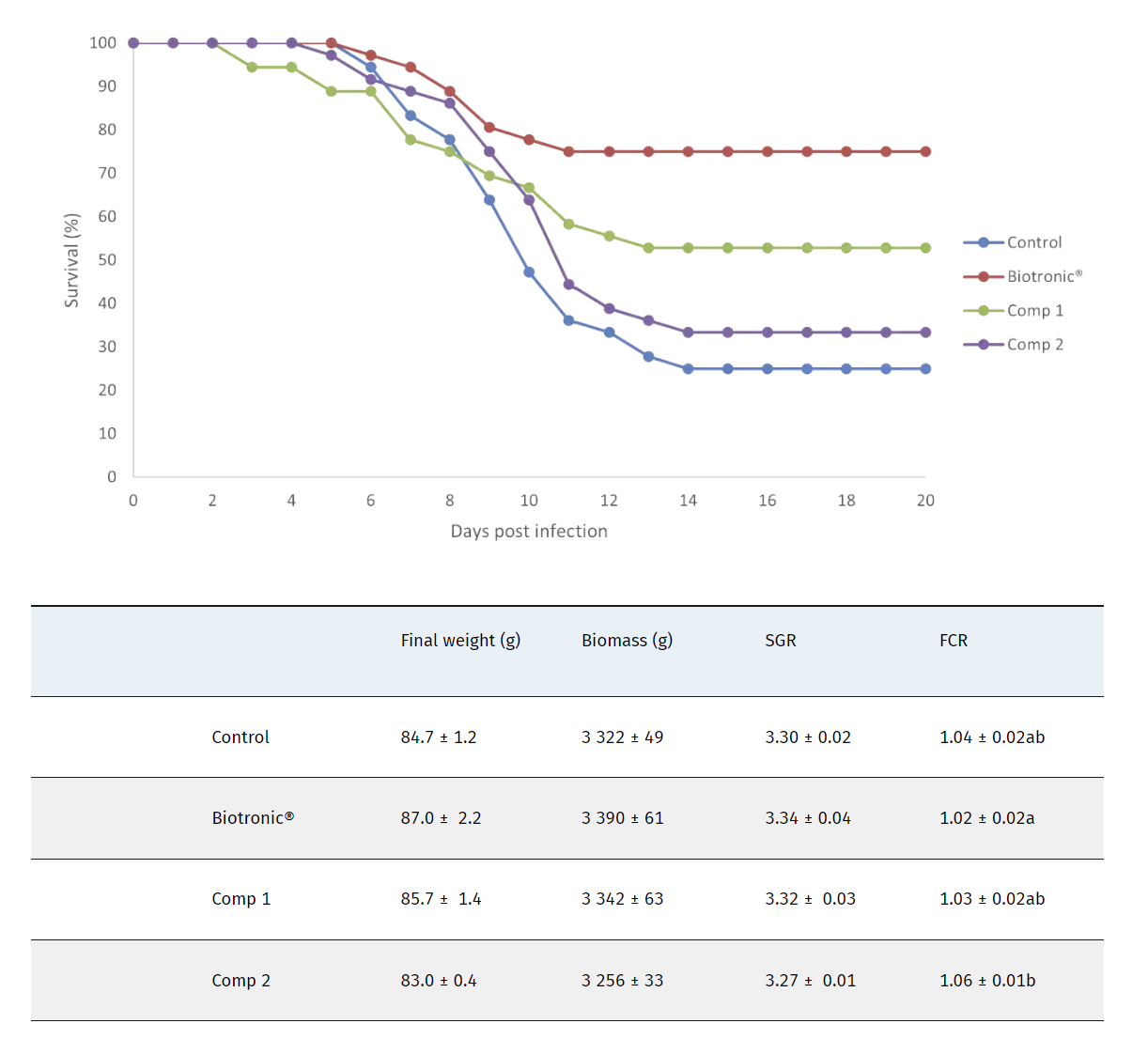Click the Comp 2 row label in the table

tap(240, 981)
